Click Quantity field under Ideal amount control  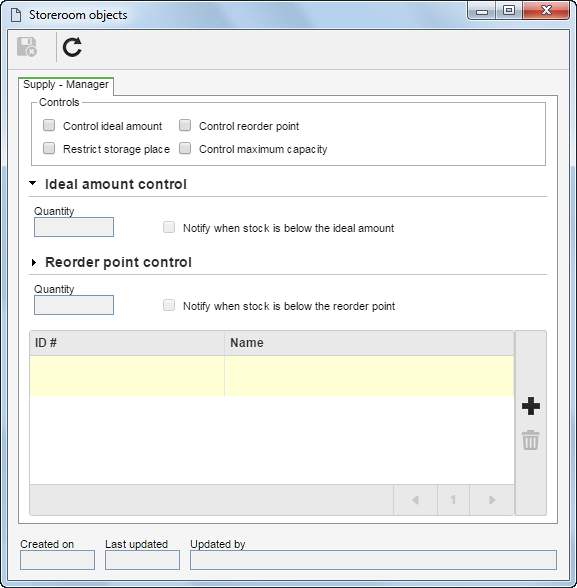click(74, 227)
